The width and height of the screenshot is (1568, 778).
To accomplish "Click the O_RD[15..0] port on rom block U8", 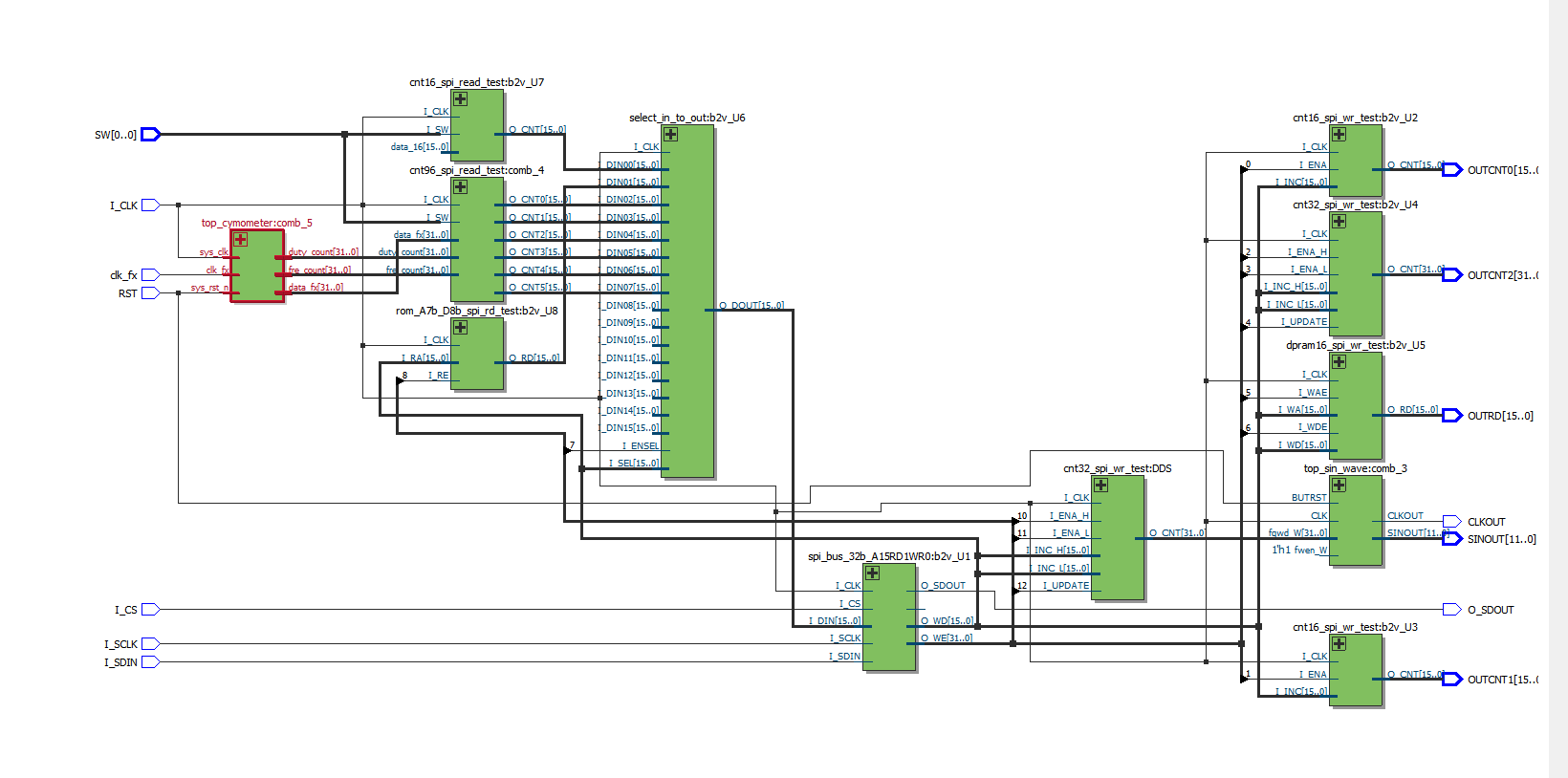I will click(534, 358).
